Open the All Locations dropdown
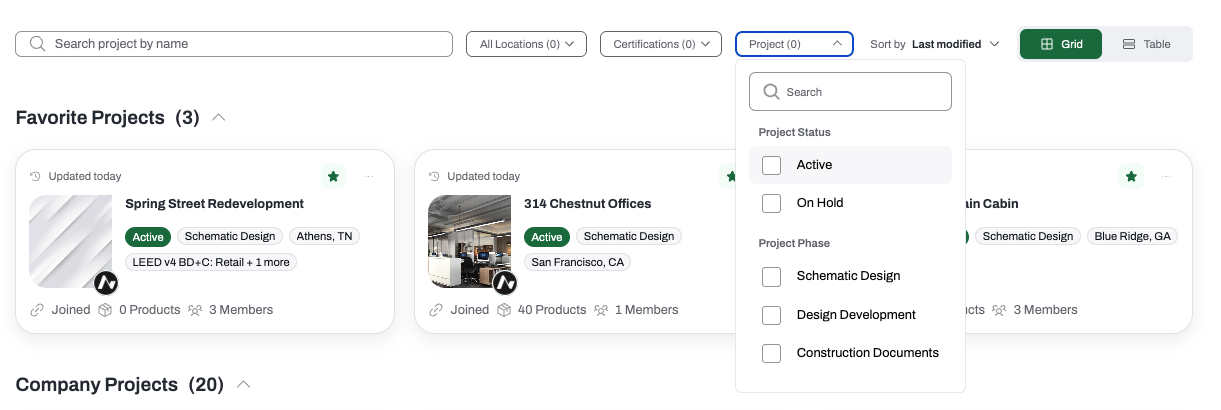Viewport: 1221px width, 410px height. [527, 44]
